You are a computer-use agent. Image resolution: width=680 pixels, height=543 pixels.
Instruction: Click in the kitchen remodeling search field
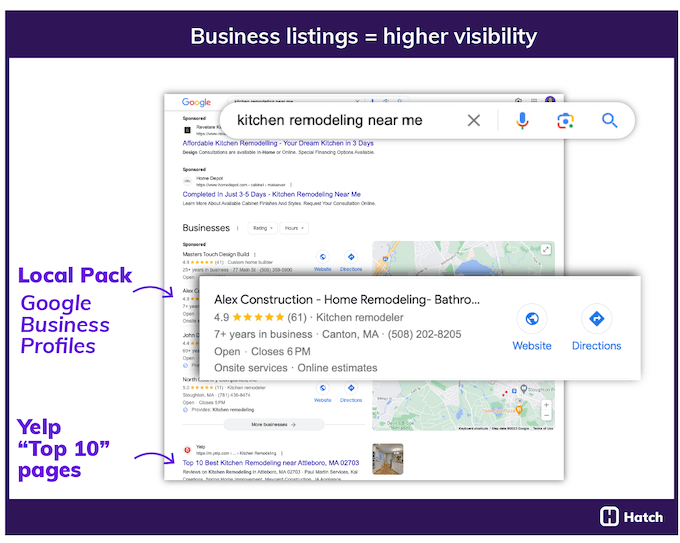[340, 120]
